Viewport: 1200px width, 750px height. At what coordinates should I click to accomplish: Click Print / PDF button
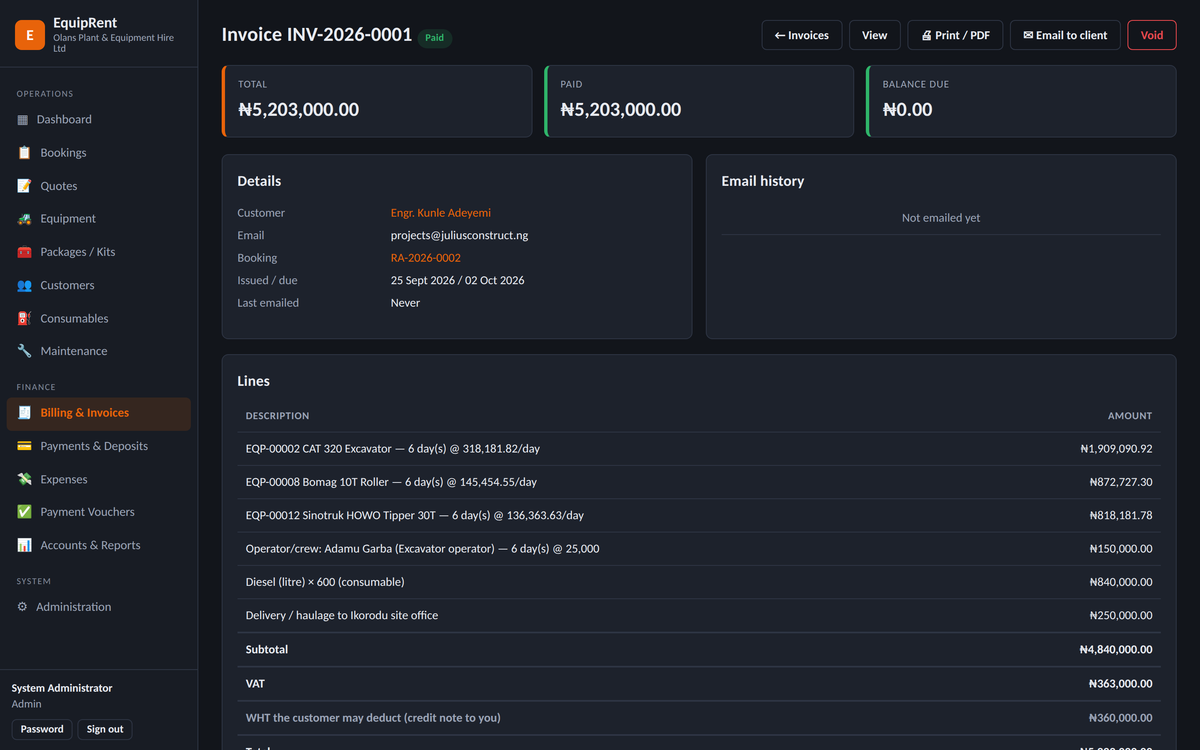point(955,35)
